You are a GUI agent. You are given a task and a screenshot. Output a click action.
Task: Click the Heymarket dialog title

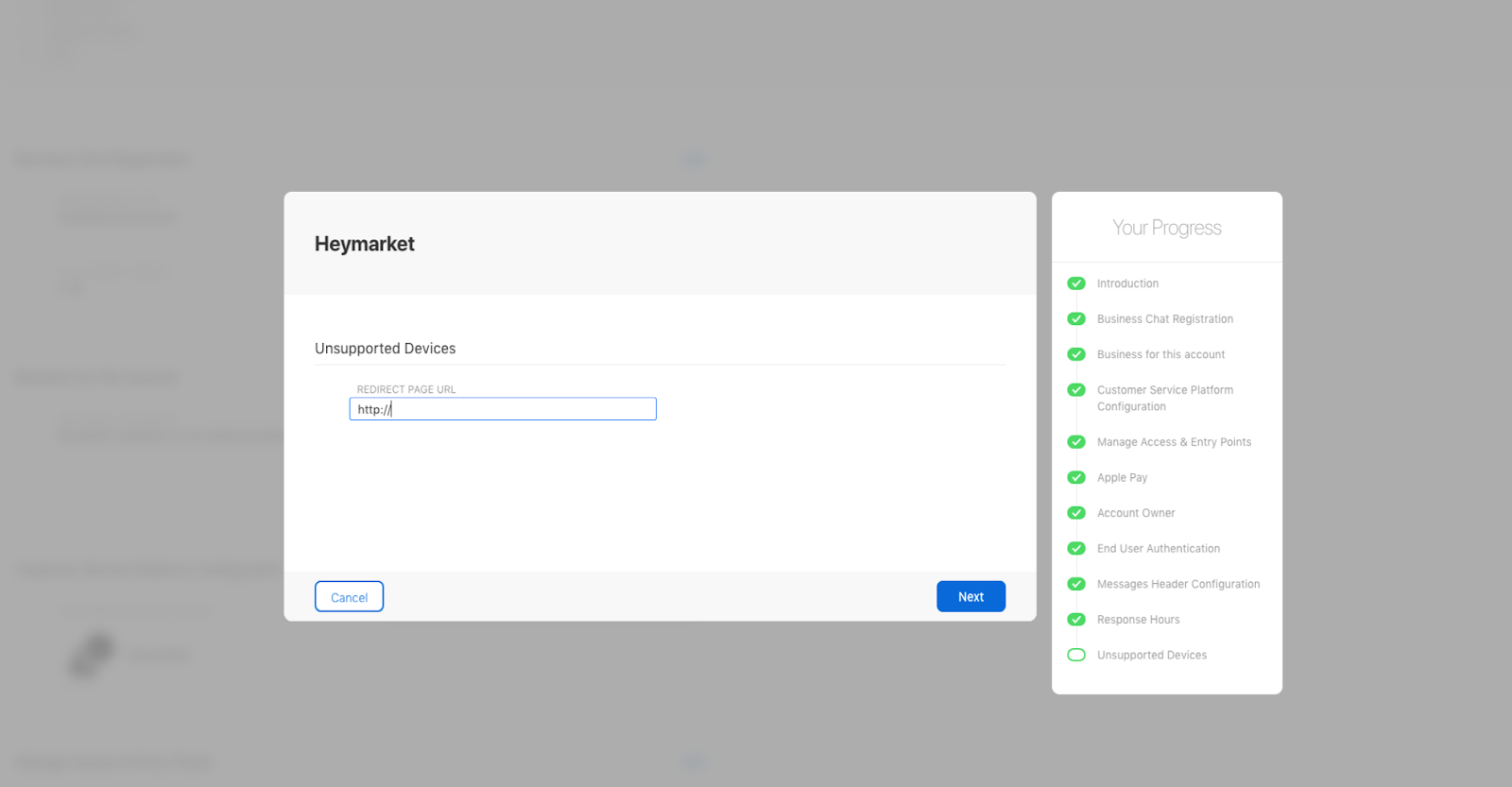(x=365, y=244)
